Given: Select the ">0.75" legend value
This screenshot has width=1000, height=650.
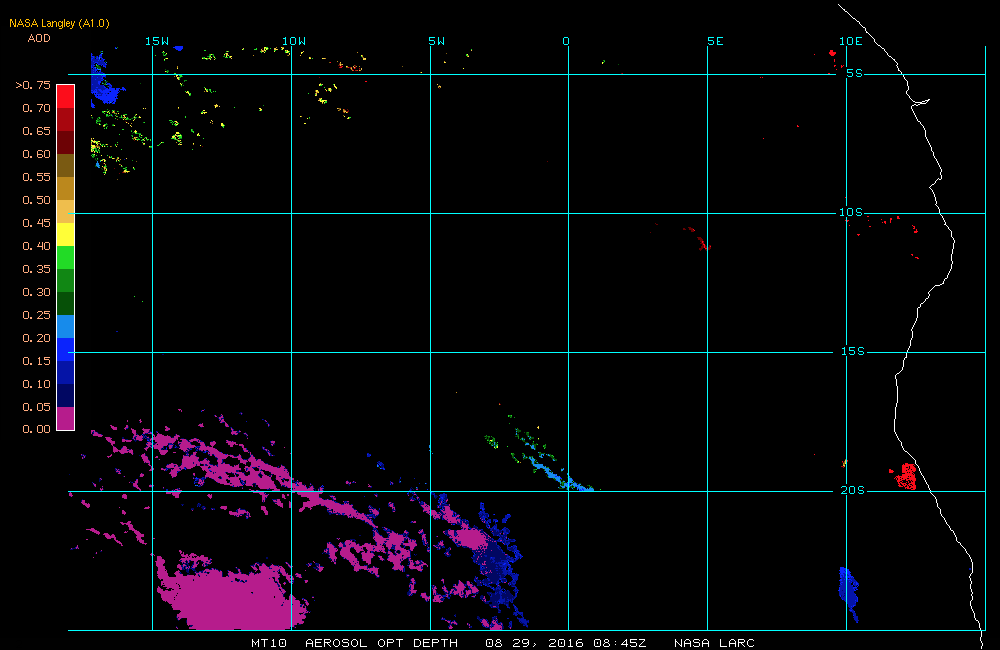Looking at the screenshot, I should (x=33, y=85).
